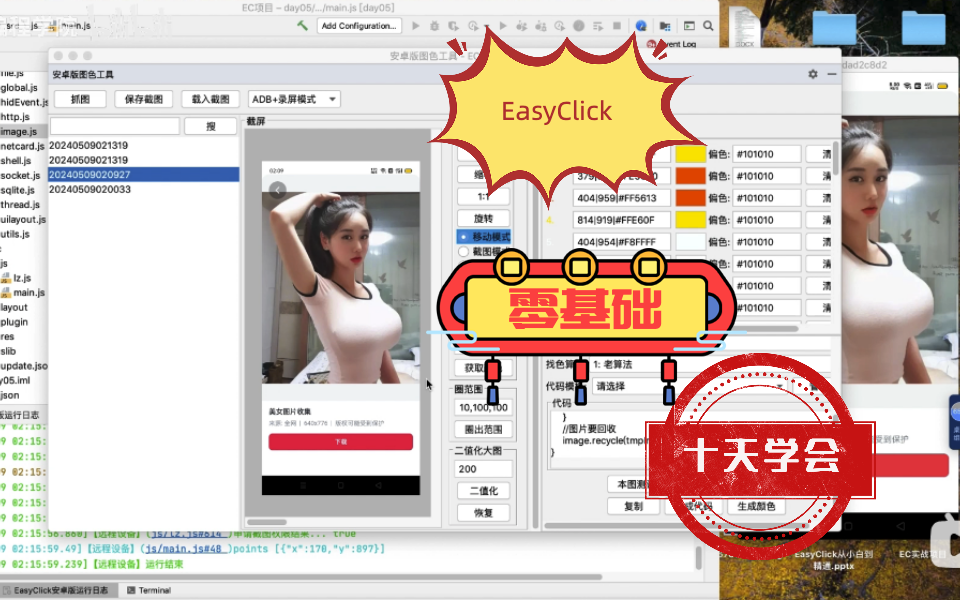Open settings gear in the 安卓版图色工具 panel
The height and width of the screenshot is (600, 960).
point(812,74)
